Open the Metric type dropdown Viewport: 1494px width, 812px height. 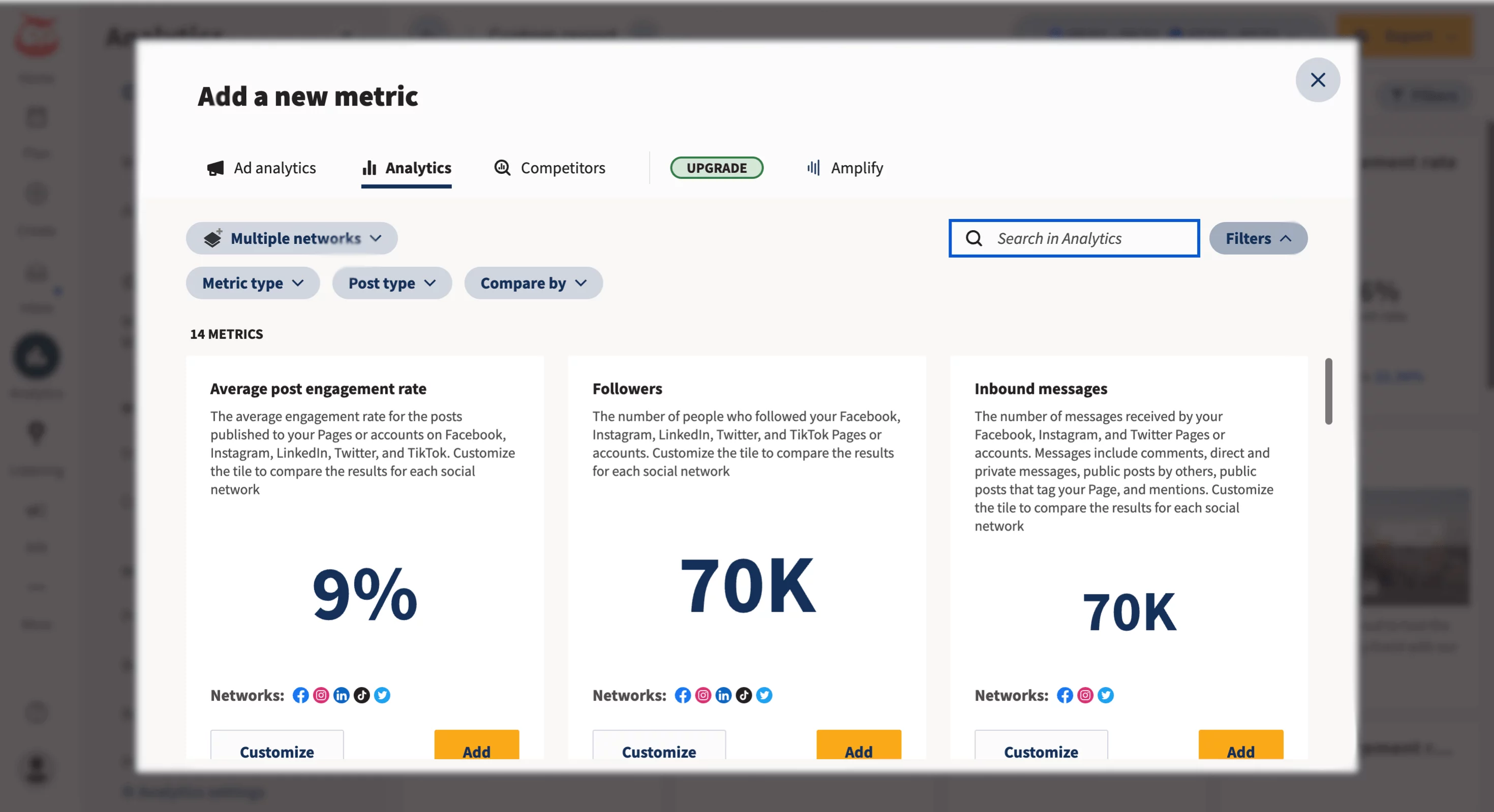(x=252, y=282)
